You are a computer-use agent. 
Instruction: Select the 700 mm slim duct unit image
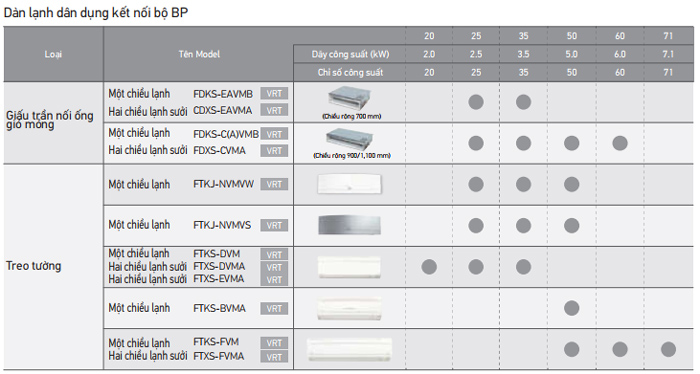350,98
